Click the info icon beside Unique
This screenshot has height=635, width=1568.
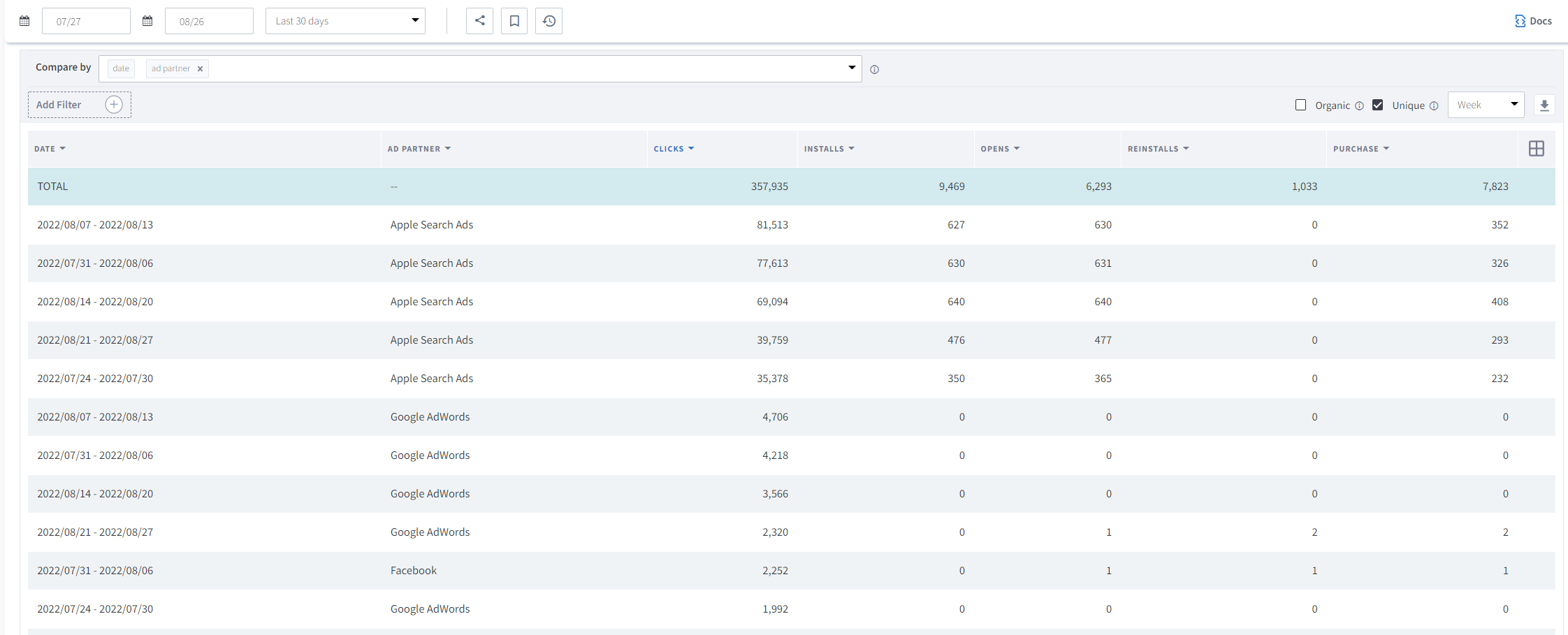tap(1434, 106)
